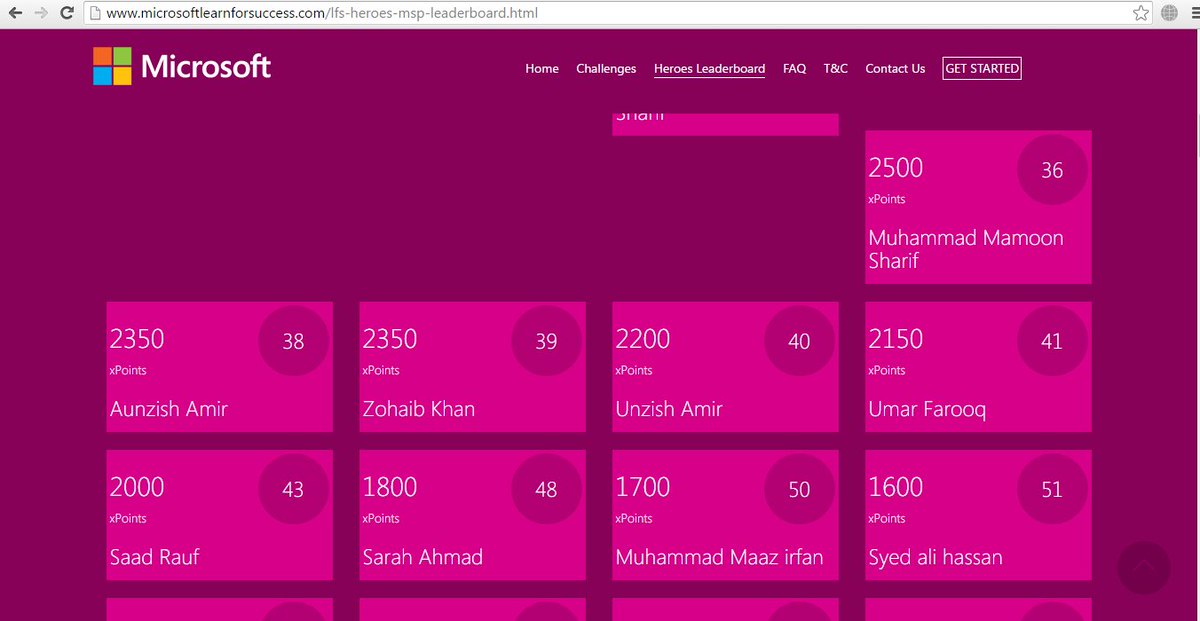Click xPoints label on Umar Farooq card

click(x=887, y=370)
